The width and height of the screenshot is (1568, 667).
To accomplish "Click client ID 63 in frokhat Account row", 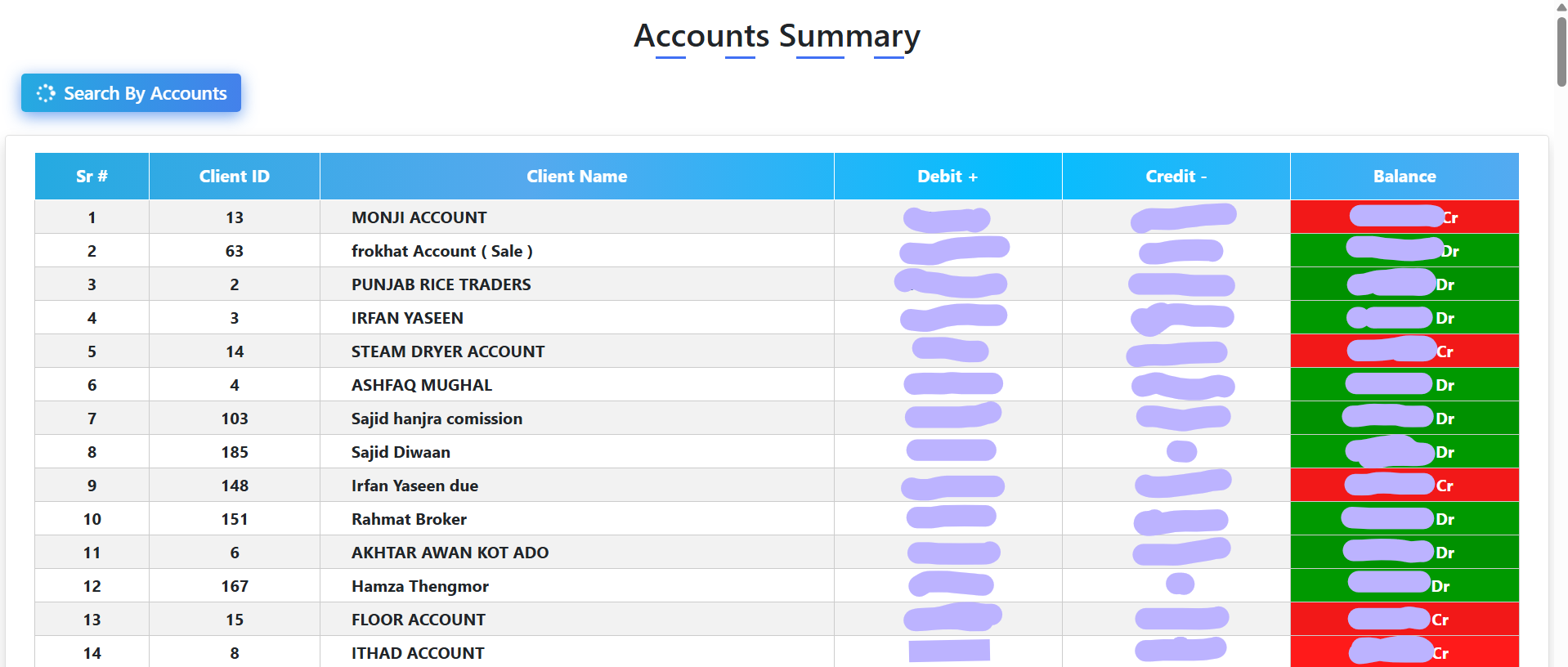I will (x=235, y=251).
